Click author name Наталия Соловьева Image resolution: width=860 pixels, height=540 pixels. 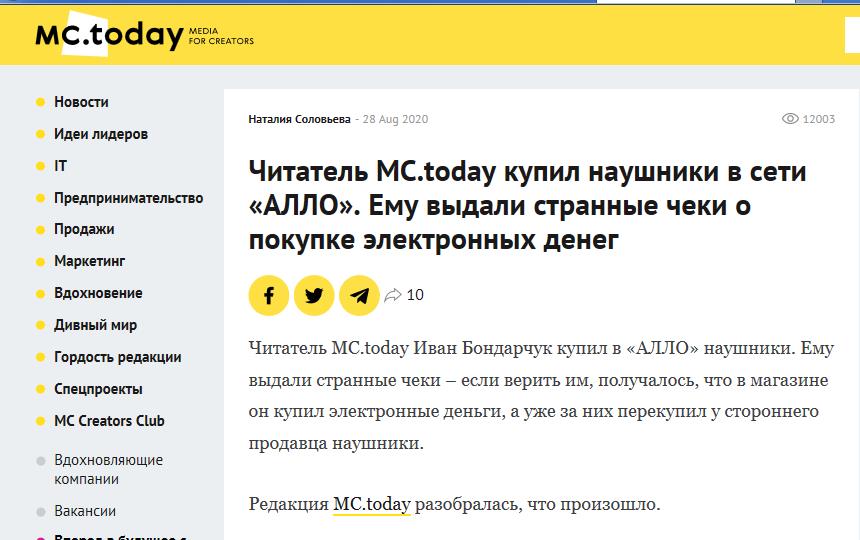pos(299,119)
